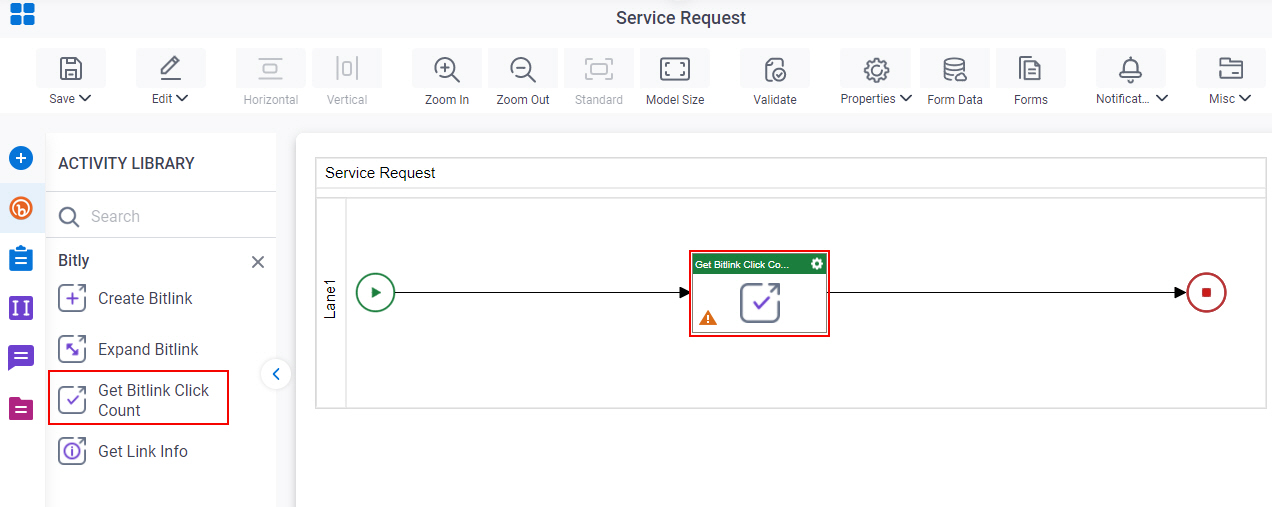Open the activity node's settings gear
This screenshot has width=1272, height=507.
point(817,264)
